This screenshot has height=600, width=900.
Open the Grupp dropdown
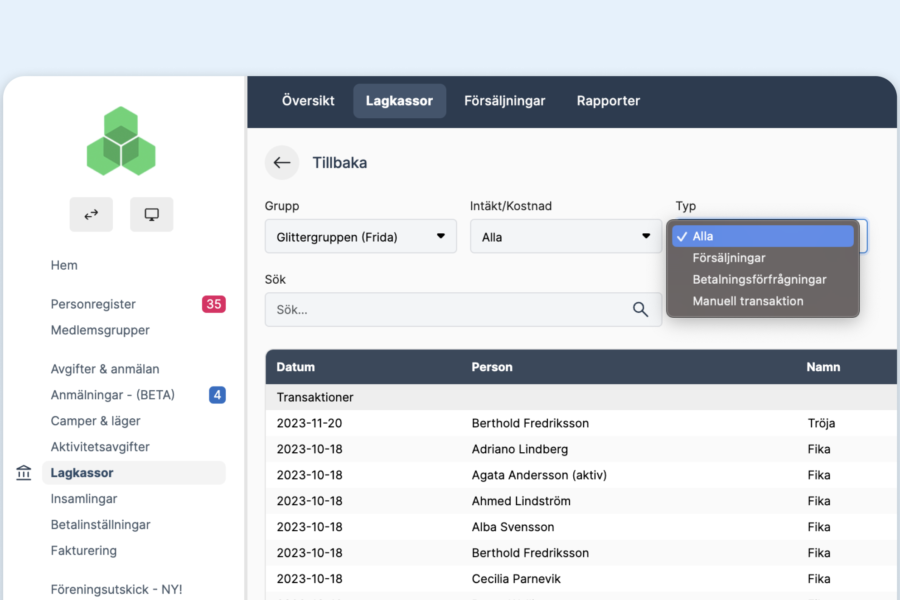tap(360, 237)
